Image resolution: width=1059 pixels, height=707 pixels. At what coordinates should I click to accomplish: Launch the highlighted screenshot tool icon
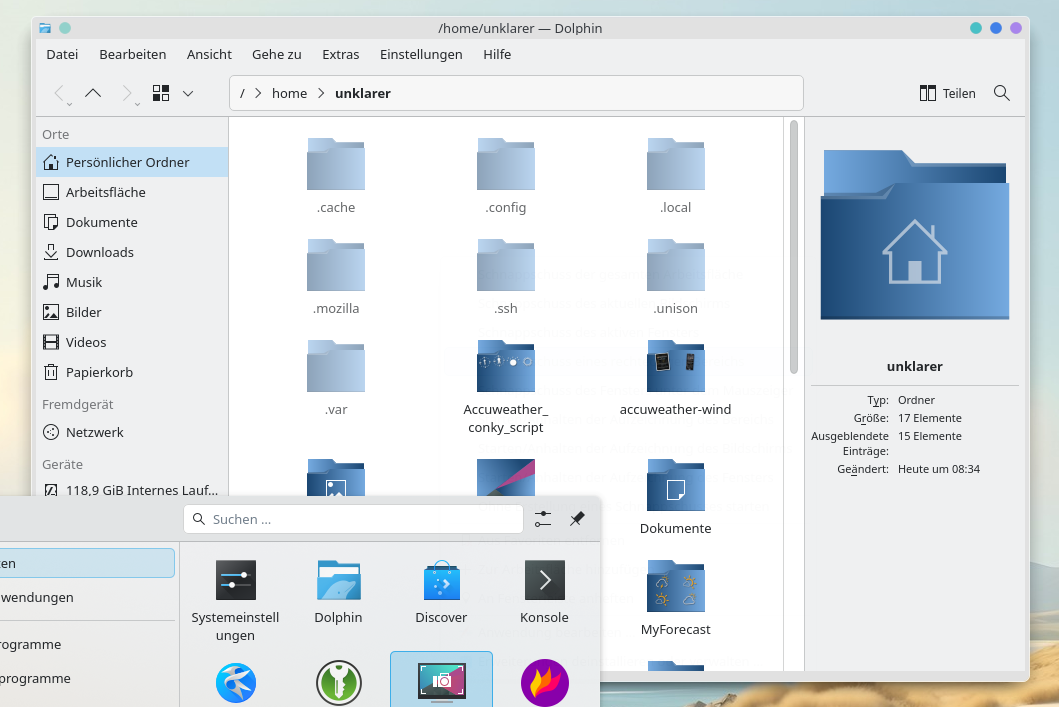pyautogui.click(x=441, y=680)
